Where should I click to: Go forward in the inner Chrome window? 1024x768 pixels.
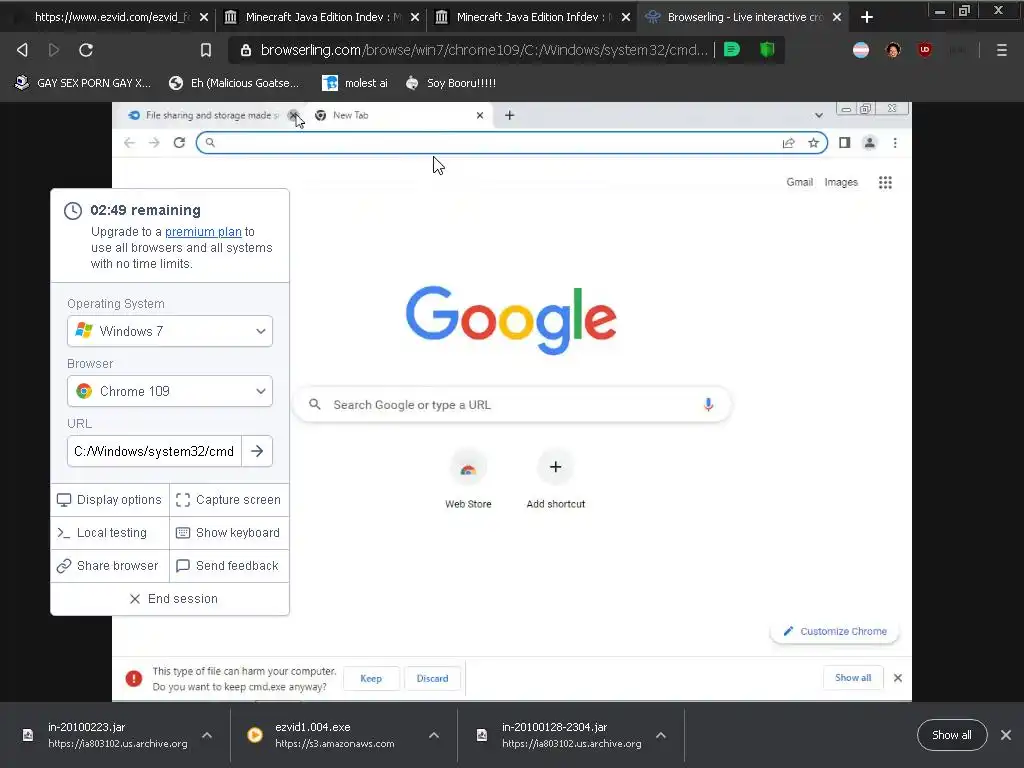pyautogui.click(x=154, y=142)
